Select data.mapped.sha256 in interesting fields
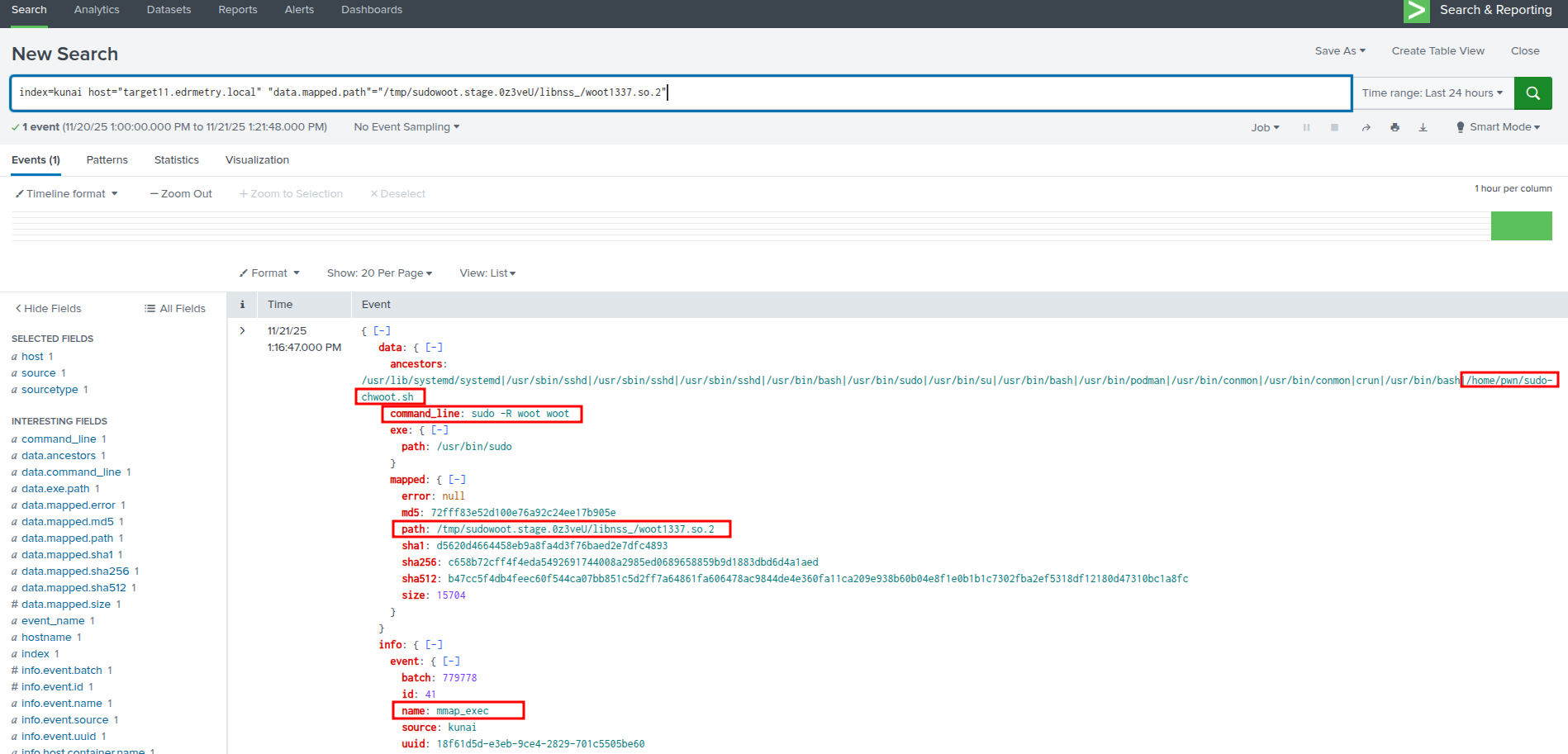Screen dimensions: 1568x754 coord(75,571)
